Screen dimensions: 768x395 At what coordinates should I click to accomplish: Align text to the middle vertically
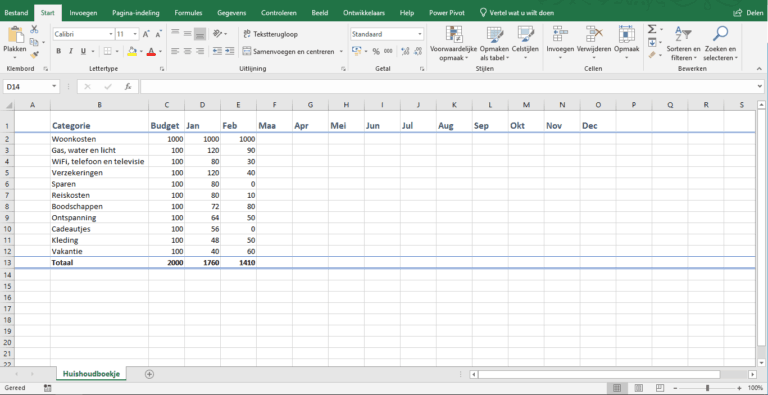tap(187, 34)
